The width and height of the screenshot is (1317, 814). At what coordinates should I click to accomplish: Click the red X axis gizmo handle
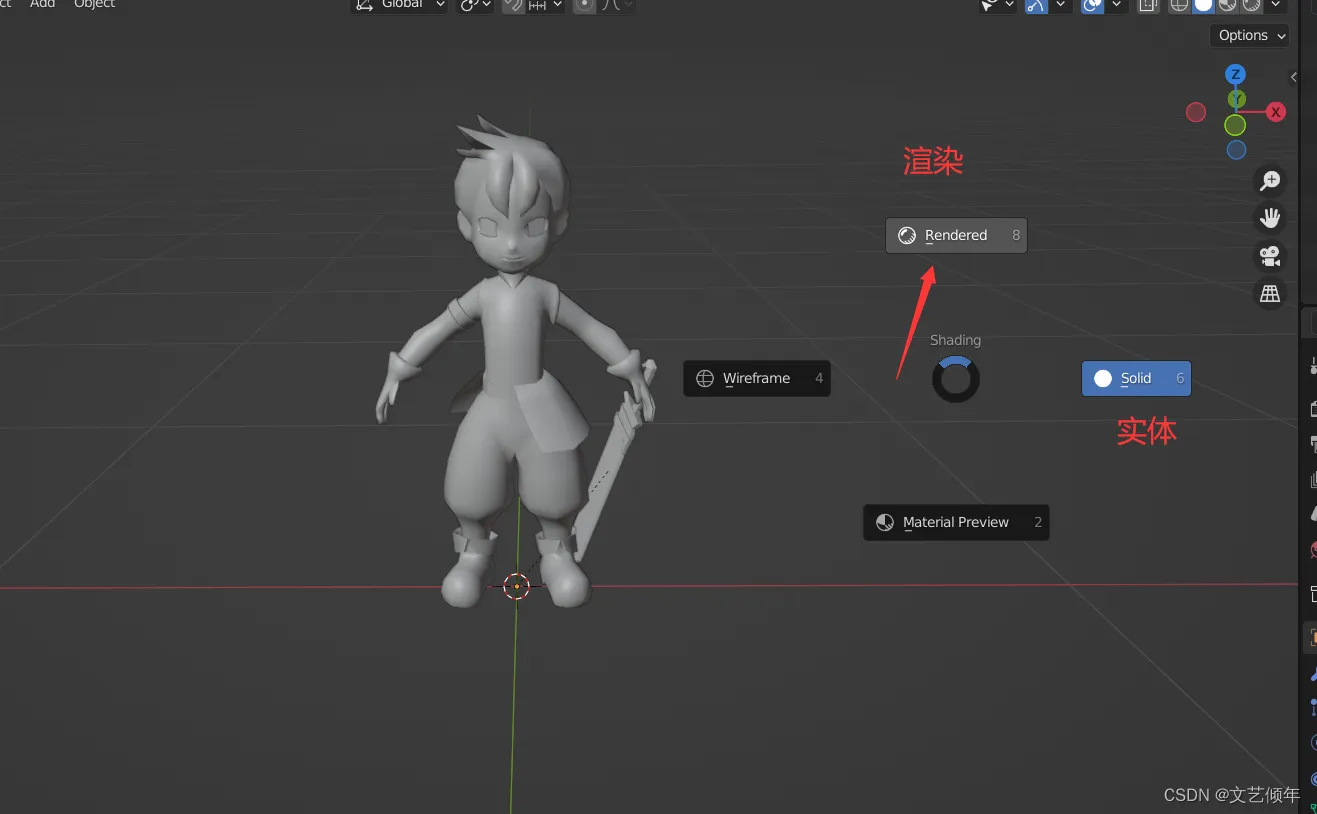(x=1276, y=112)
